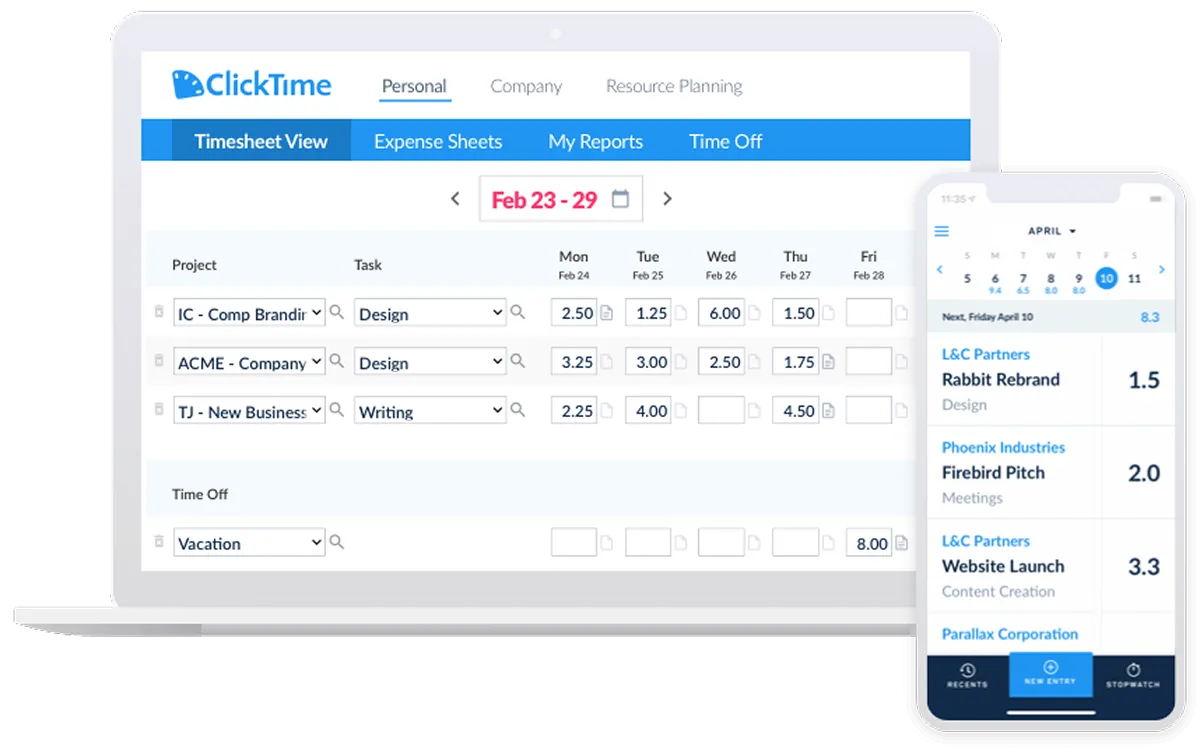The width and height of the screenshot is (1200, 749).
Task: Open the Resource Planning tab
Action: coord(674,86)
